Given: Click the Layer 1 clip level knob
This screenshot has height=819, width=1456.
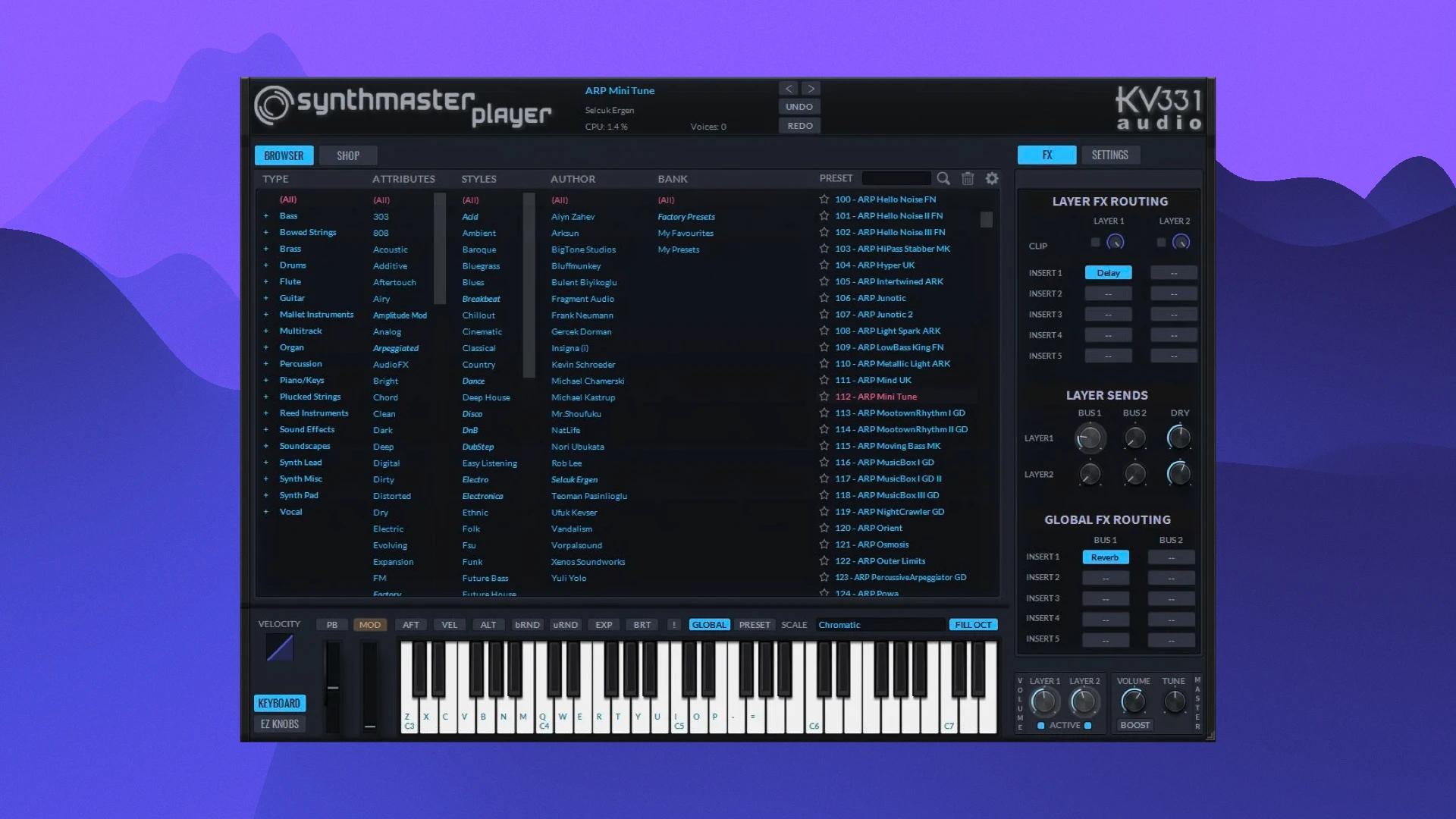Looking at the screenshot, I should click(x=1115, y=243).
